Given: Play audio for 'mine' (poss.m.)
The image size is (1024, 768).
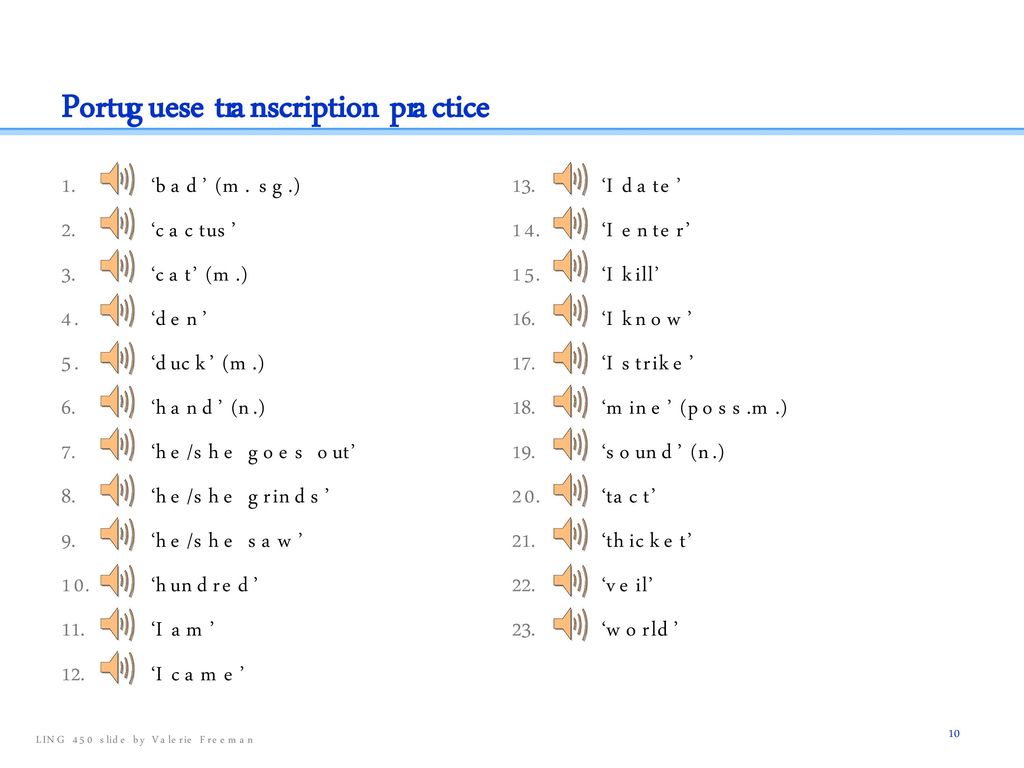Looking at the screenshot, I should pyautogui.click(x=571, y=401).
